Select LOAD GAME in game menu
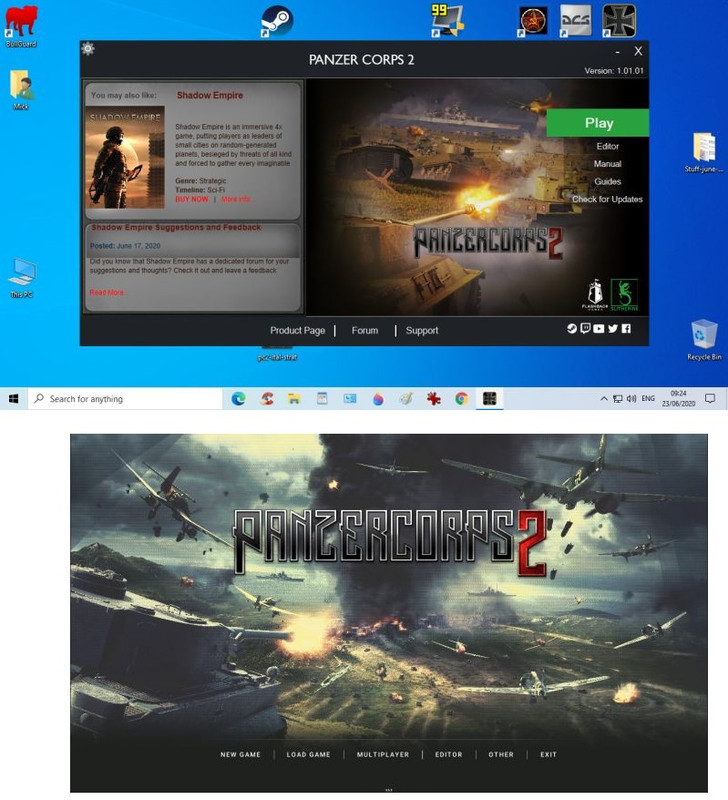 [x=308, y=755]
